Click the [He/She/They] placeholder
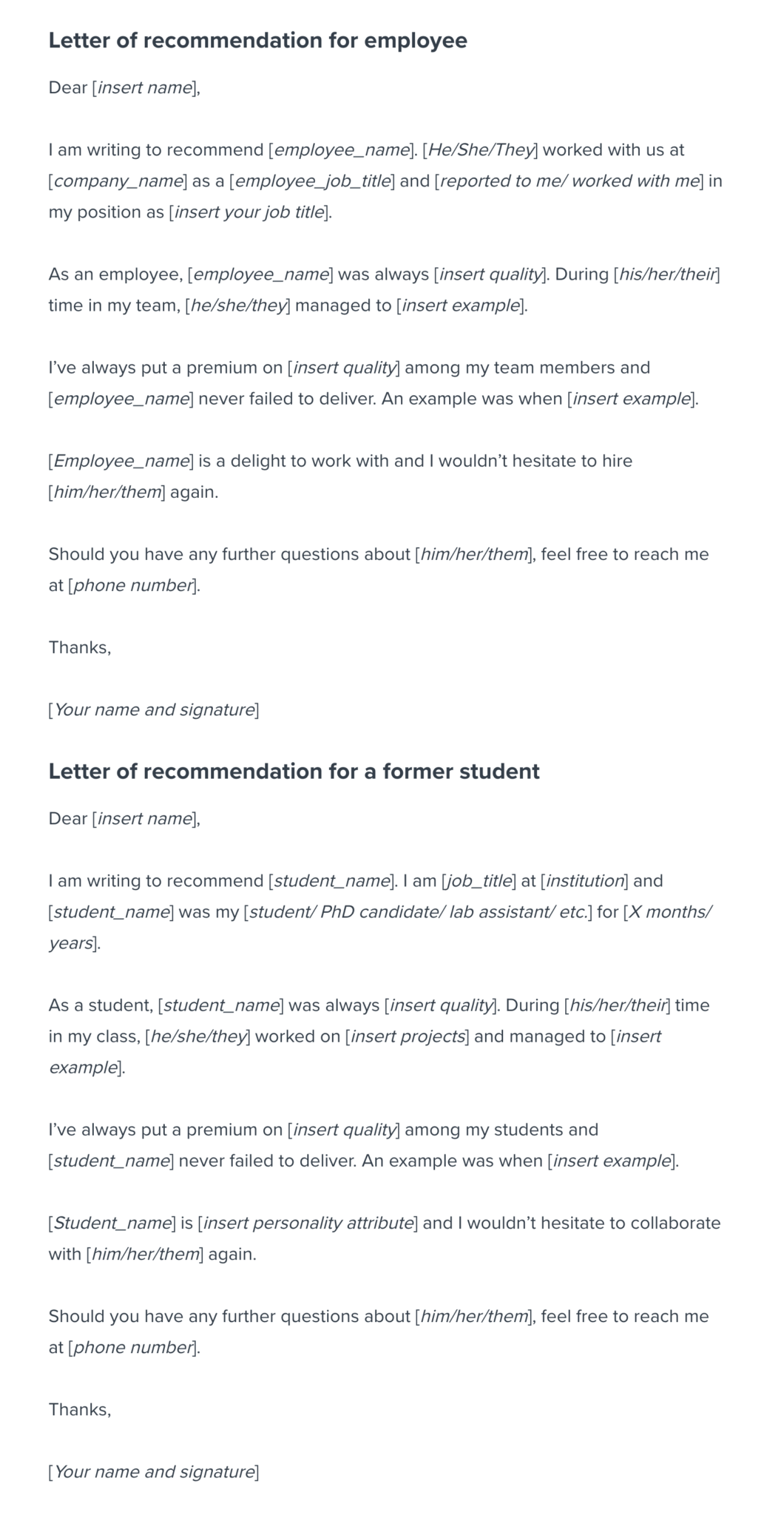This screenshot has width=784, height=1515. pos(481,150)
